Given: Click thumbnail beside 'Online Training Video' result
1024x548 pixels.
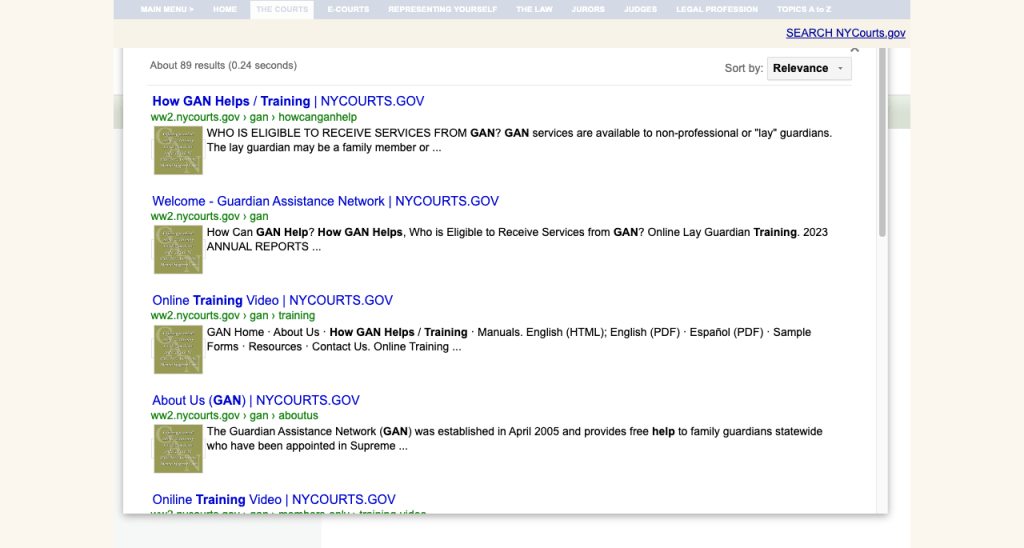Looking at the screenshot, I should 178,349.
